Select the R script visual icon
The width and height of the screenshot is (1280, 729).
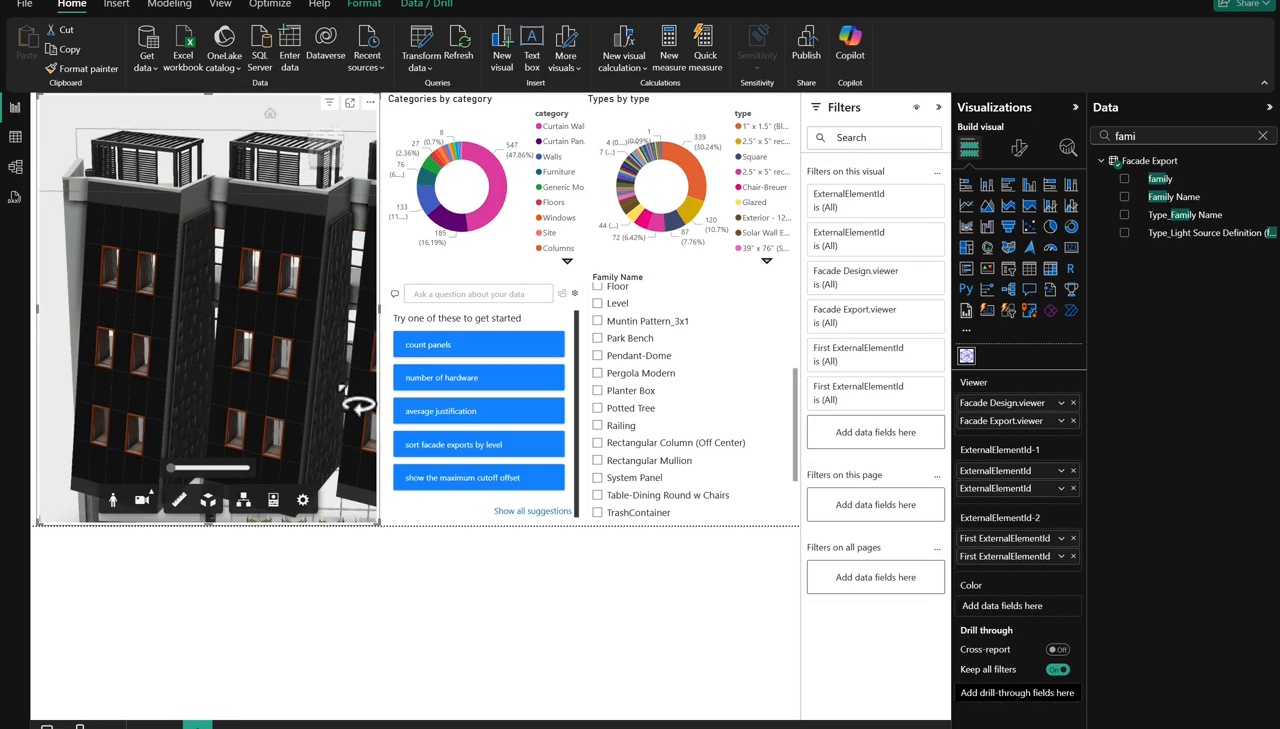(1071, 268)
